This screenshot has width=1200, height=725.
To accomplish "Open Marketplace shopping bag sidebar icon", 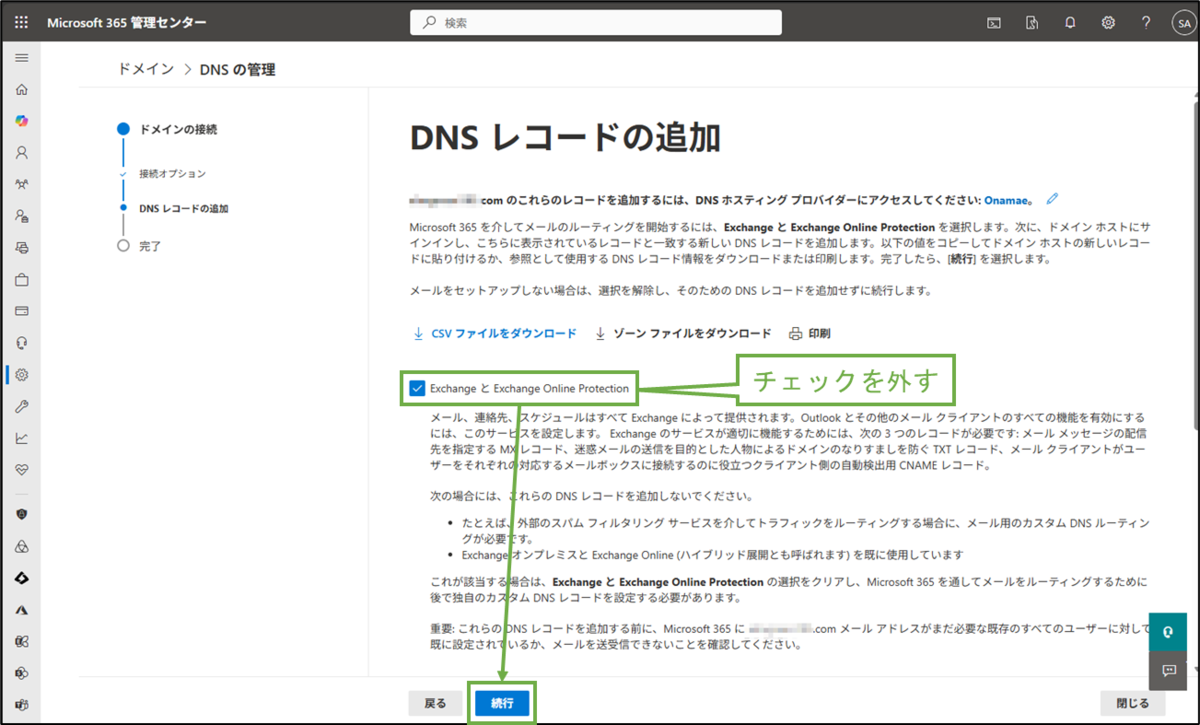I will pyautogui.click(x=21, y=280).
